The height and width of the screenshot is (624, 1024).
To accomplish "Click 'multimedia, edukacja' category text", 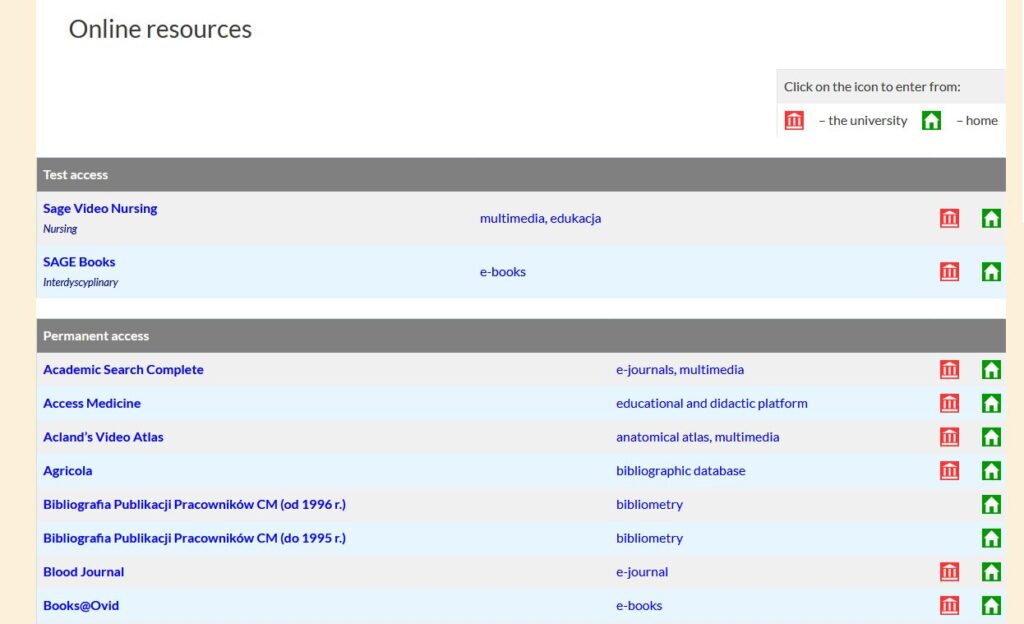I will tap(541, 218).
